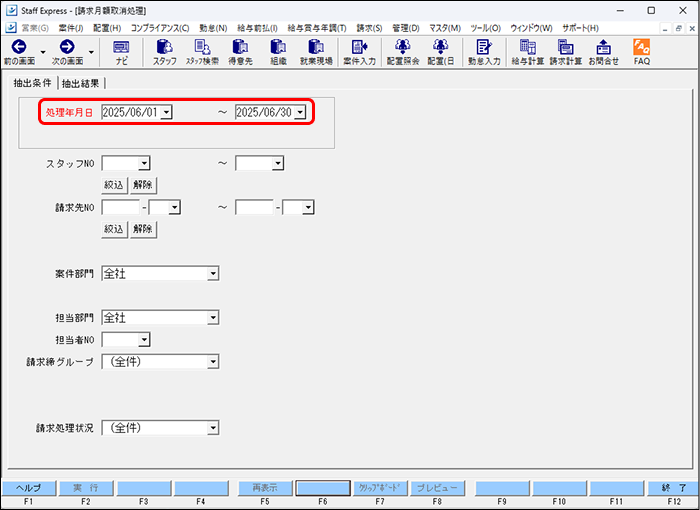Open the スタッフ toolbar icon
Viewport: 700px width, 510px height.
(165, 52)
